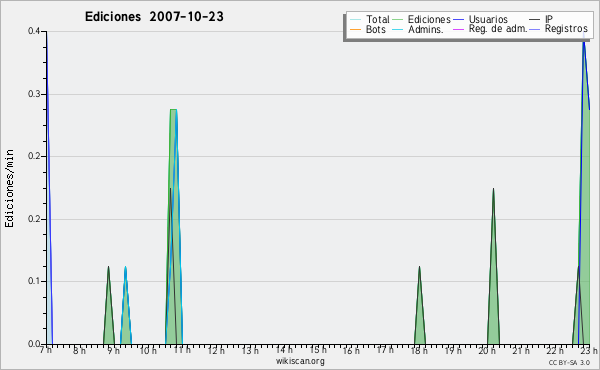Image resolution: width=600 pixels, height=370 pixels.
Task: Click the 12 h x-axis label
Action: click(x=216, y=350)
